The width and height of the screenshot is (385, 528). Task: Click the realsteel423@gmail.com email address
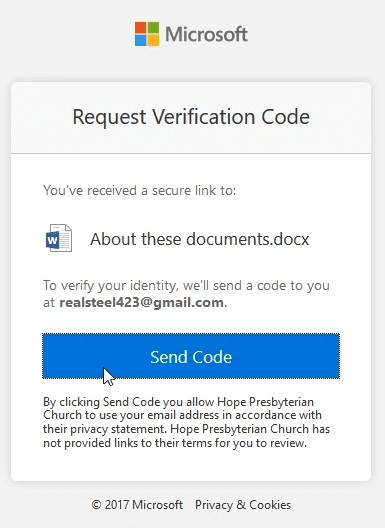click(x=141, y=302)
